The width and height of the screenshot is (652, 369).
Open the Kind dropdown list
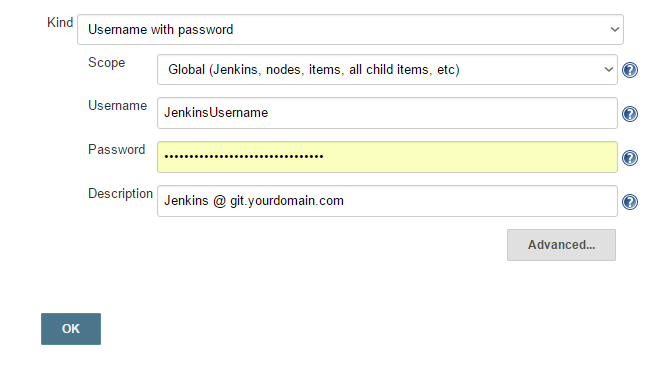(x=350, y=30)
